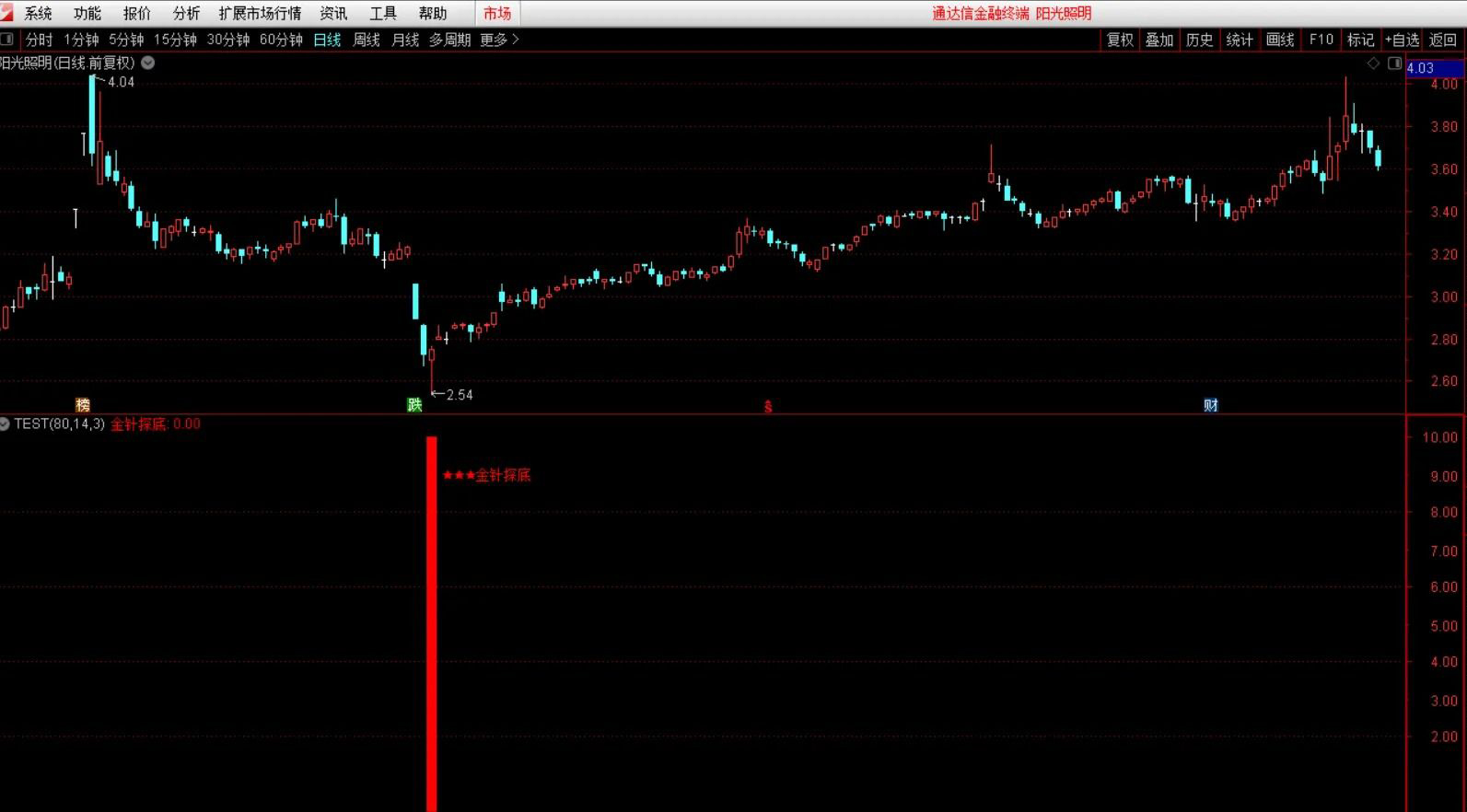This screenshot has height=812, width=1467.
Task: Expand the 更多 periods list
Action: 500,40
